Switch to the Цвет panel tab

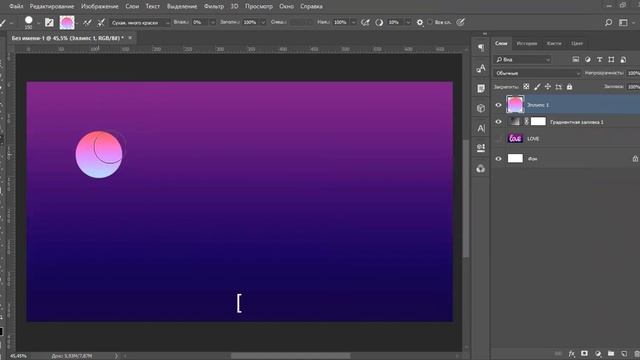pos(577,43)
